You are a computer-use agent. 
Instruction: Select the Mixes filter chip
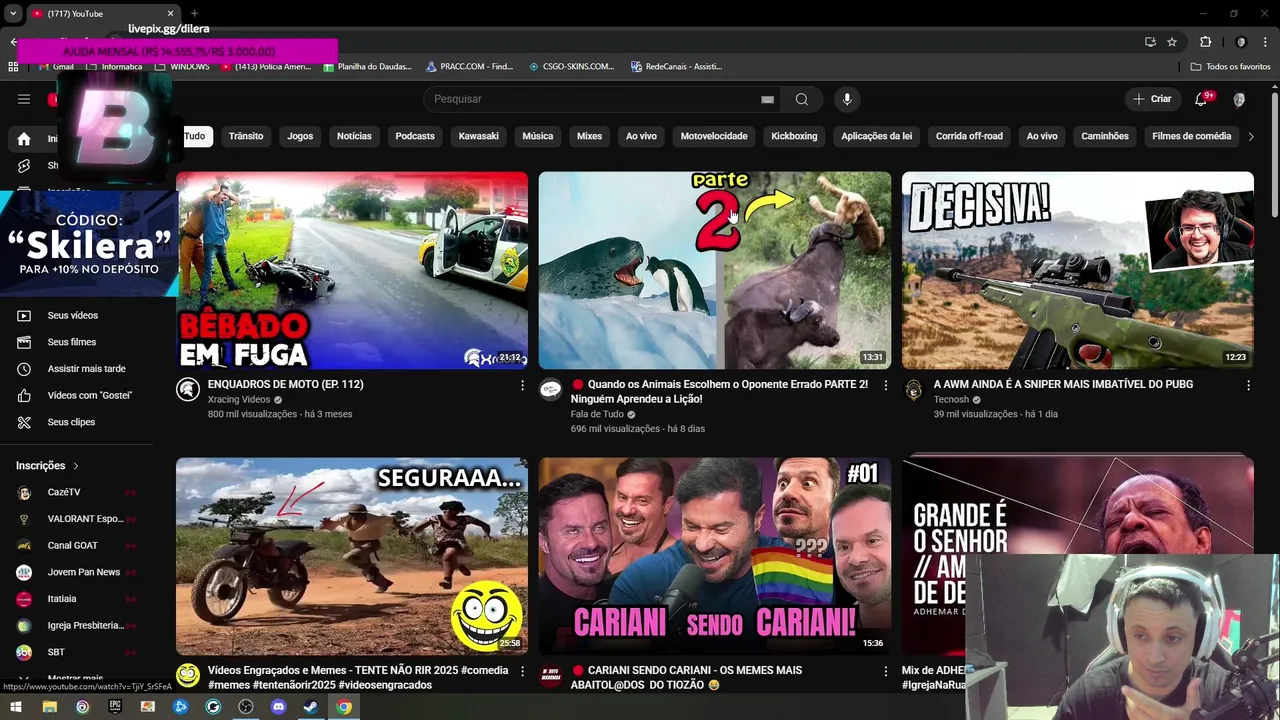tap(590, 136)
